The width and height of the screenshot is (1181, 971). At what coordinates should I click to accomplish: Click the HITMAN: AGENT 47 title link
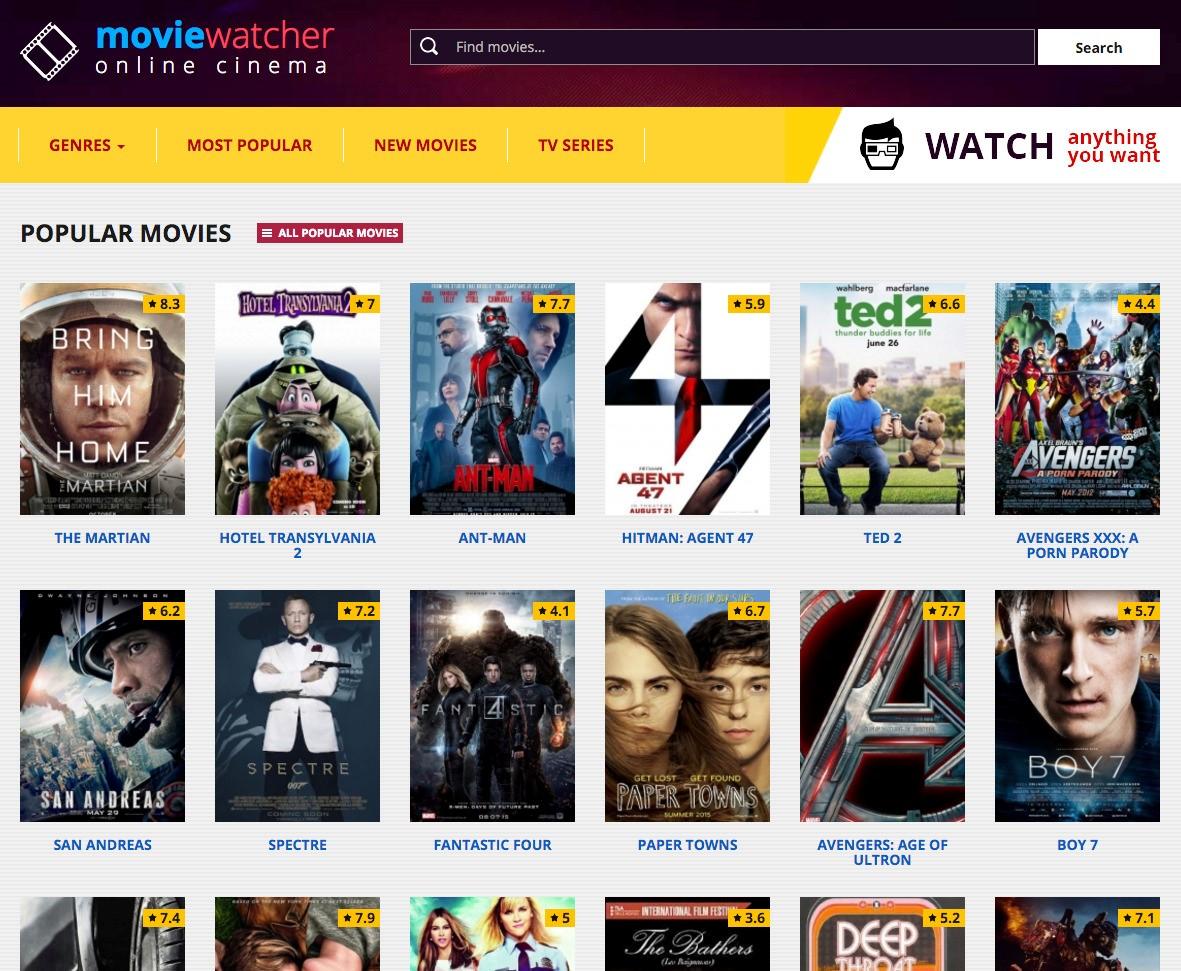click(688, 538)
